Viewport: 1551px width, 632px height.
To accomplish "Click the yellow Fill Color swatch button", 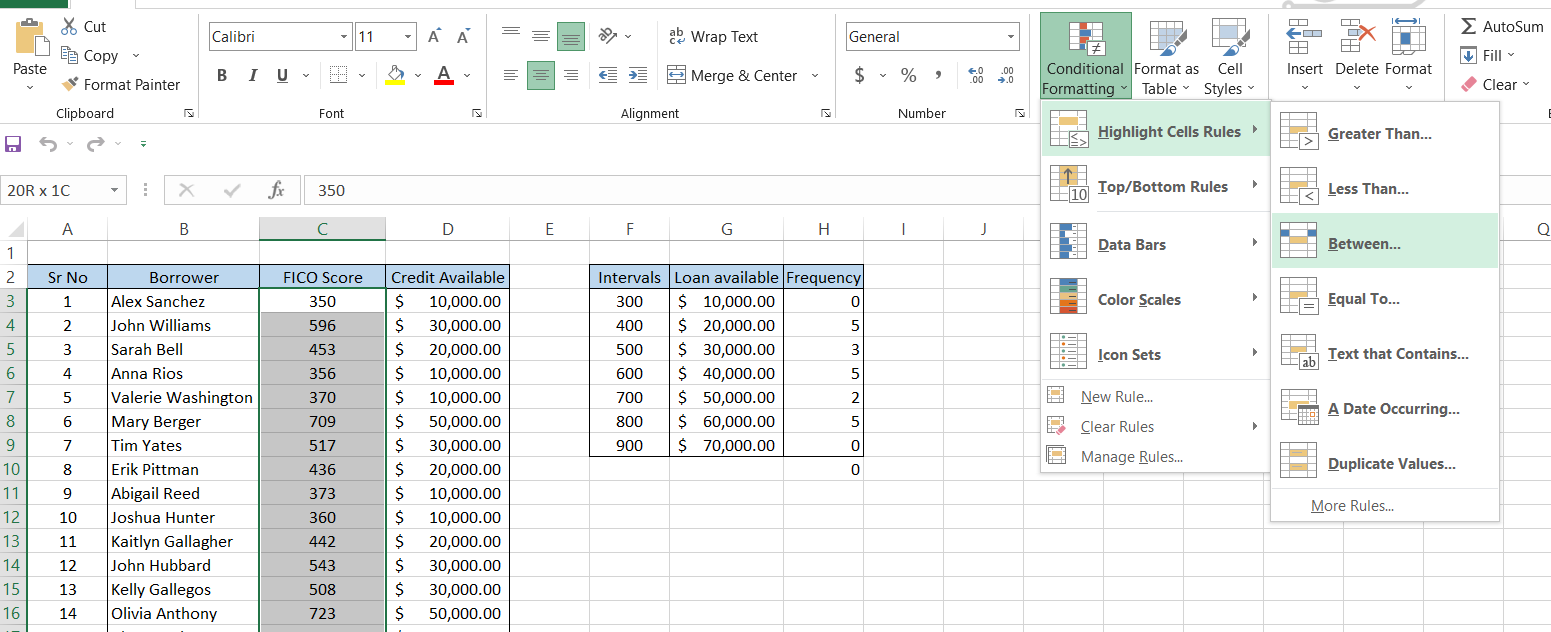I will point(395,76).
